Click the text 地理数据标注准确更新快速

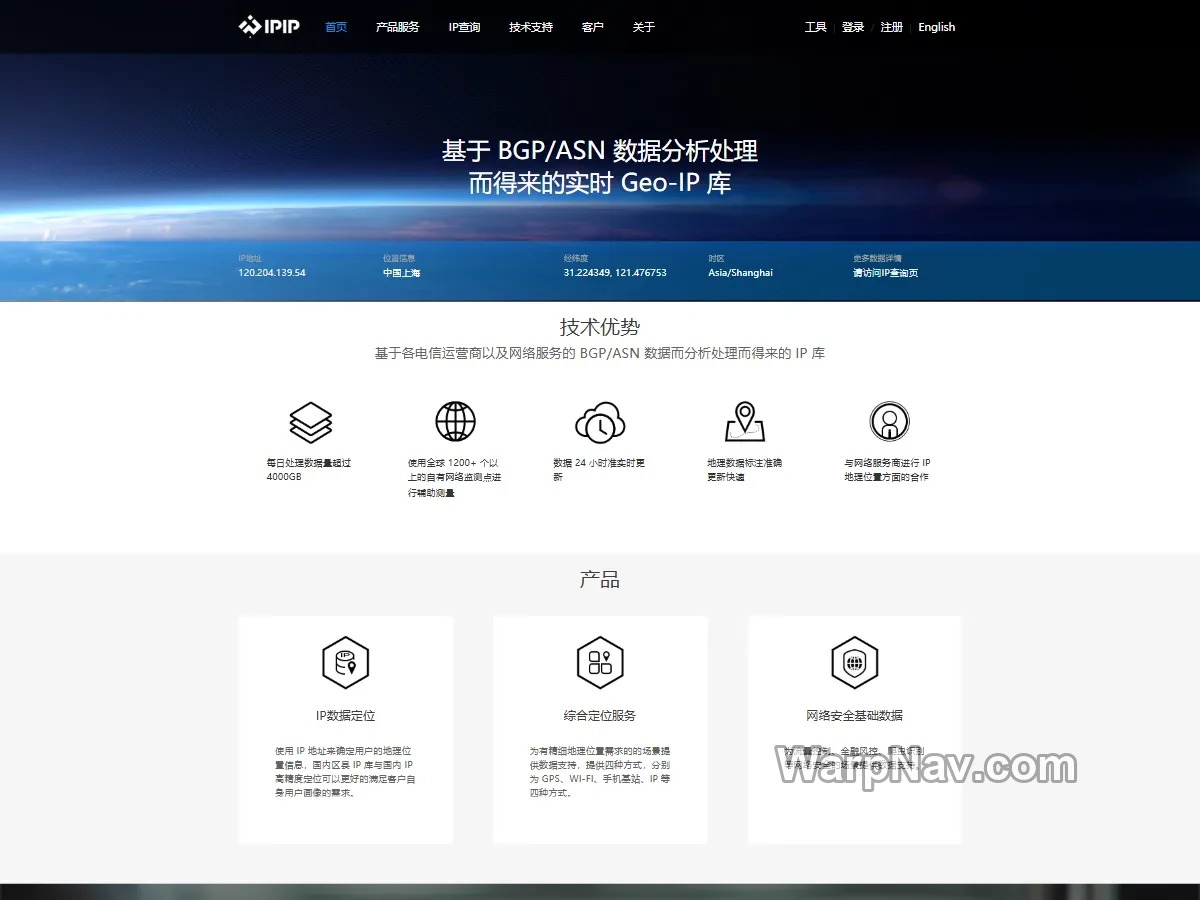pos(744,470)
